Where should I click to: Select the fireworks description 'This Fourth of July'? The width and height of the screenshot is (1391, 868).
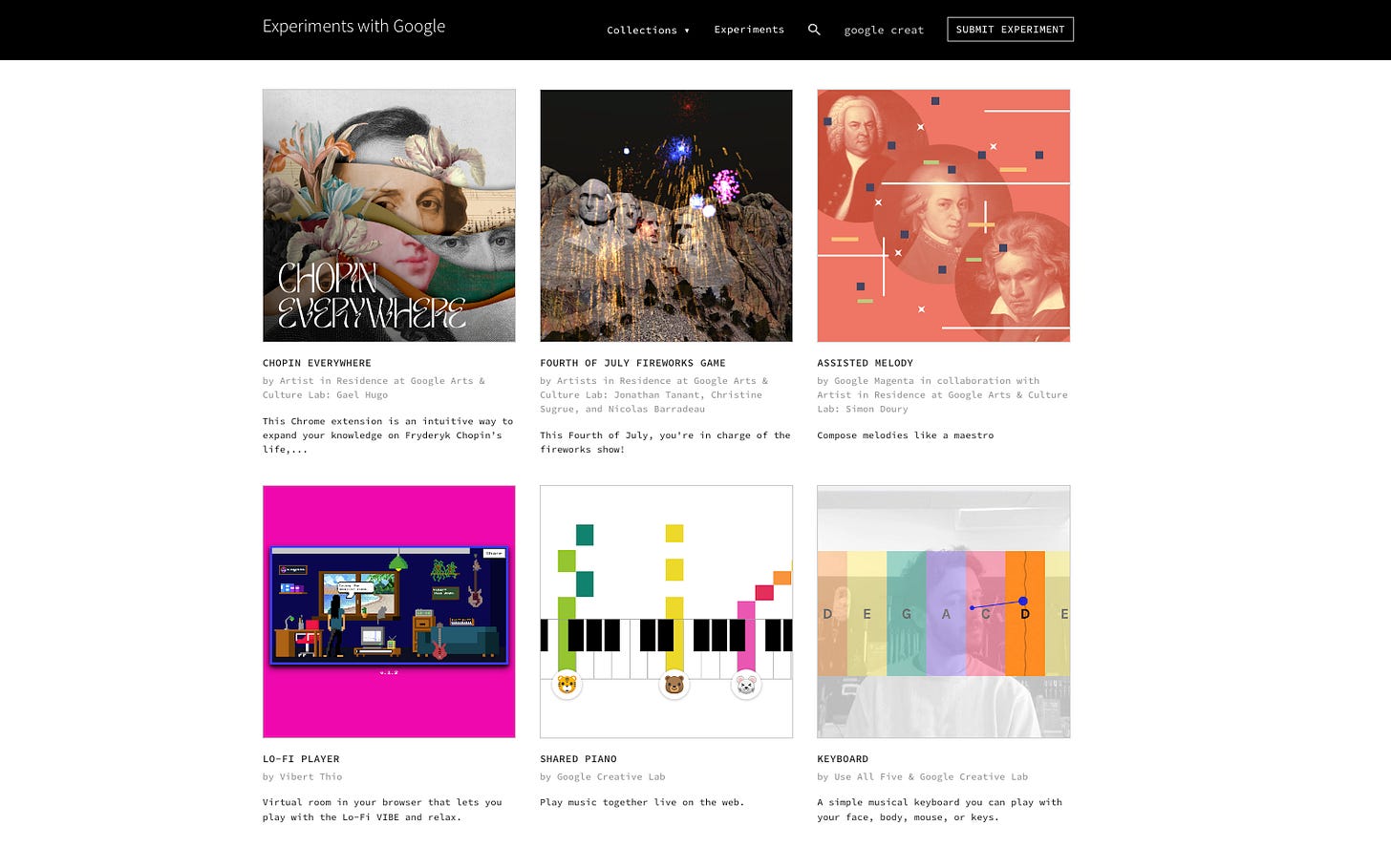point(665,442)
